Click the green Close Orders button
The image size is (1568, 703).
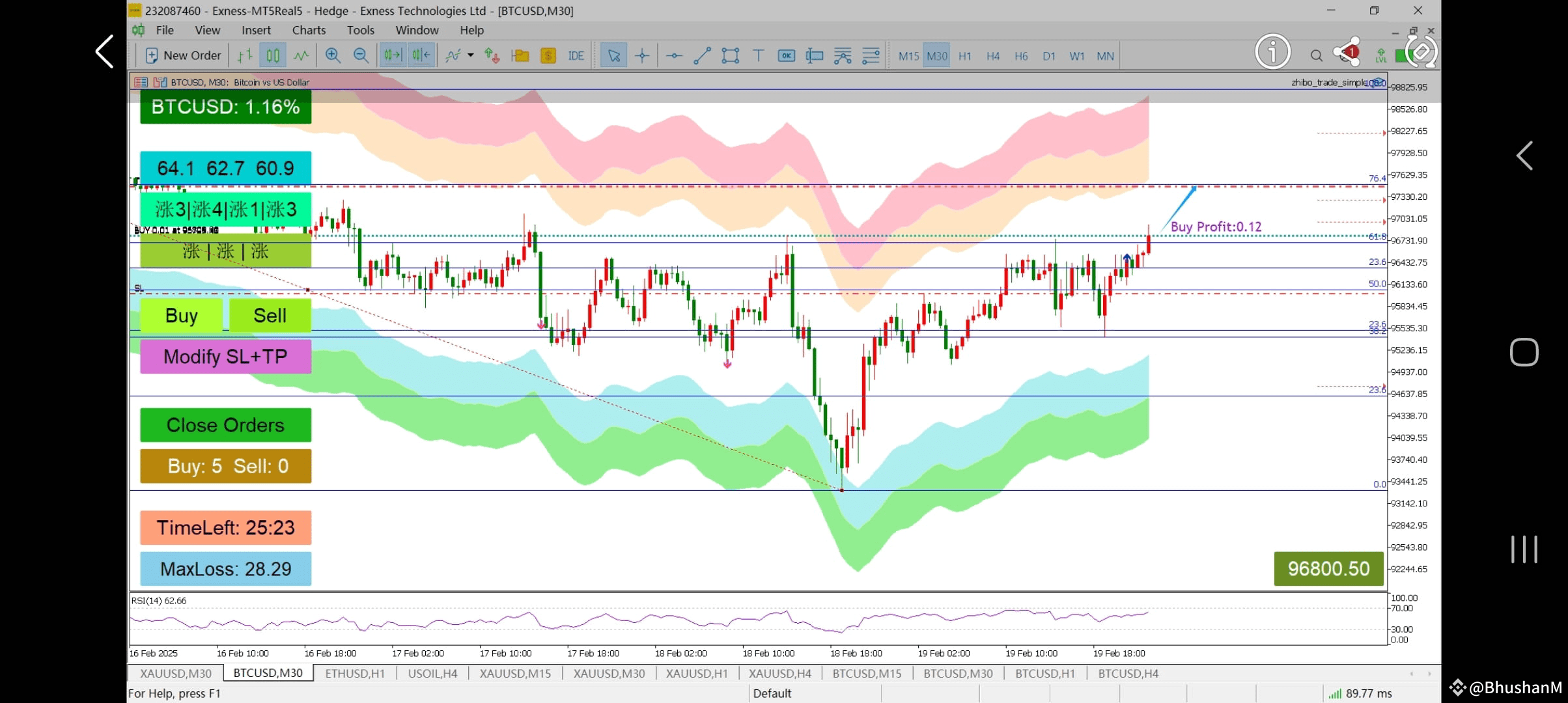(225, 425)
